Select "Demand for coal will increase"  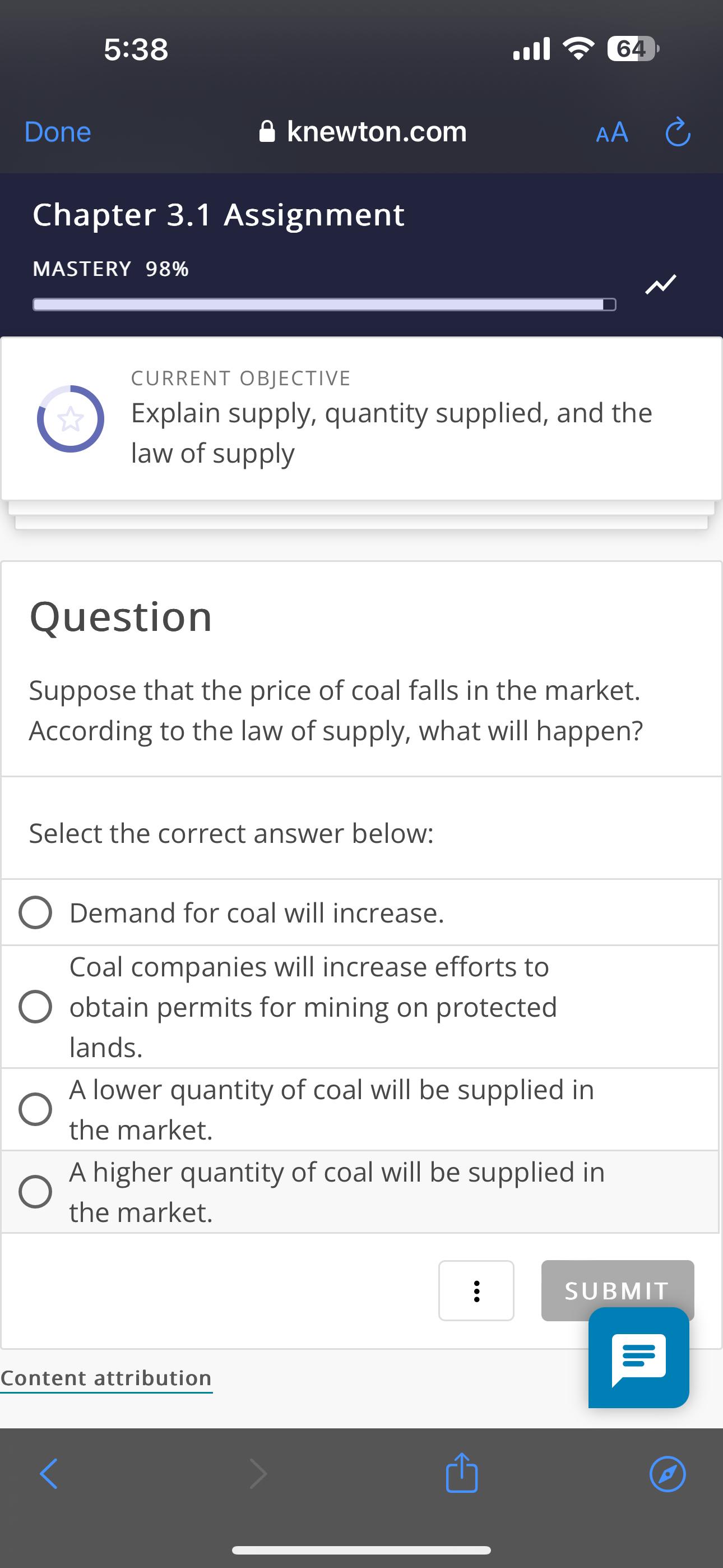point(35,912)
